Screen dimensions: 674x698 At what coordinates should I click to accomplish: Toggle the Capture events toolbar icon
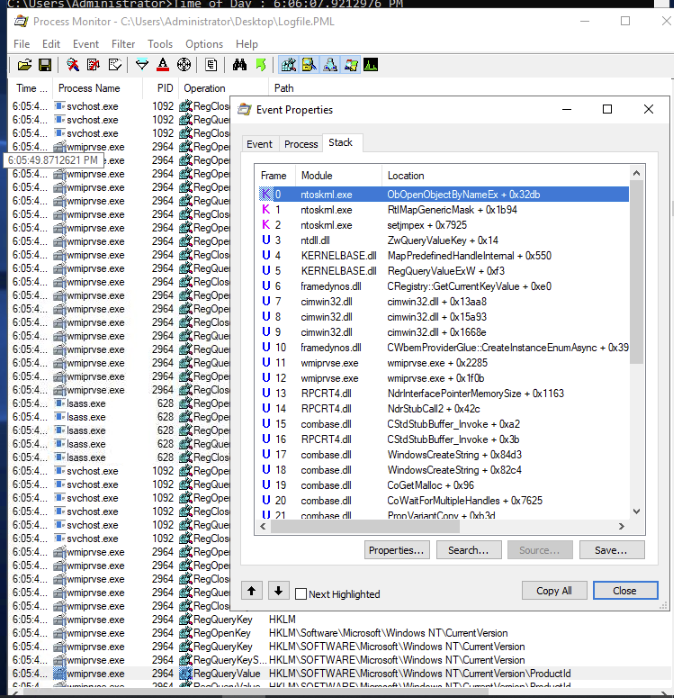pos(73,65)
